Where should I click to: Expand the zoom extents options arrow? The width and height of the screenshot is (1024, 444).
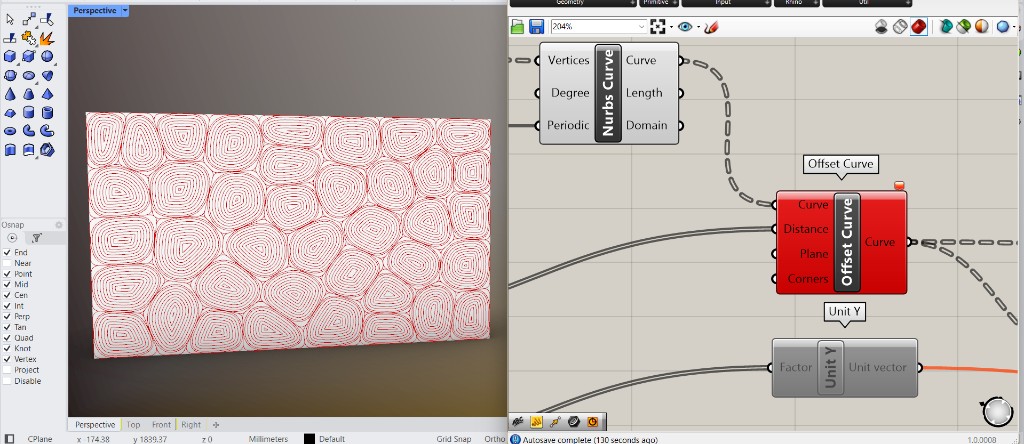[x=671, y=27]
